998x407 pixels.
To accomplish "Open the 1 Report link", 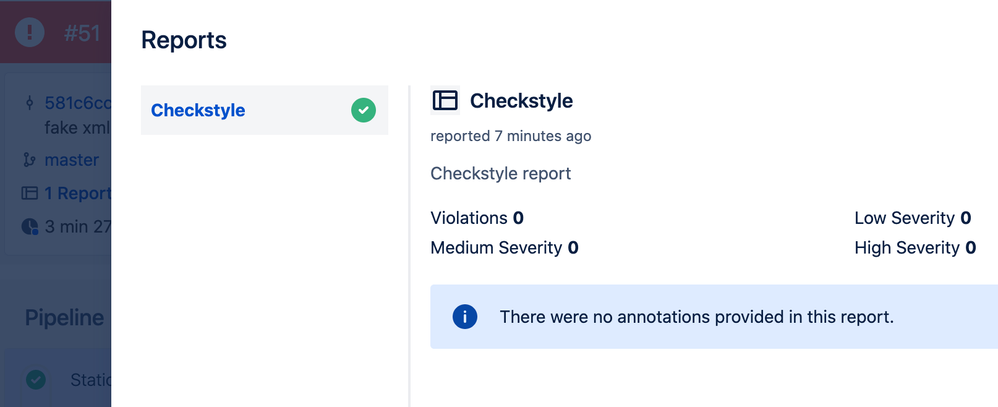I will click(78, 193).
